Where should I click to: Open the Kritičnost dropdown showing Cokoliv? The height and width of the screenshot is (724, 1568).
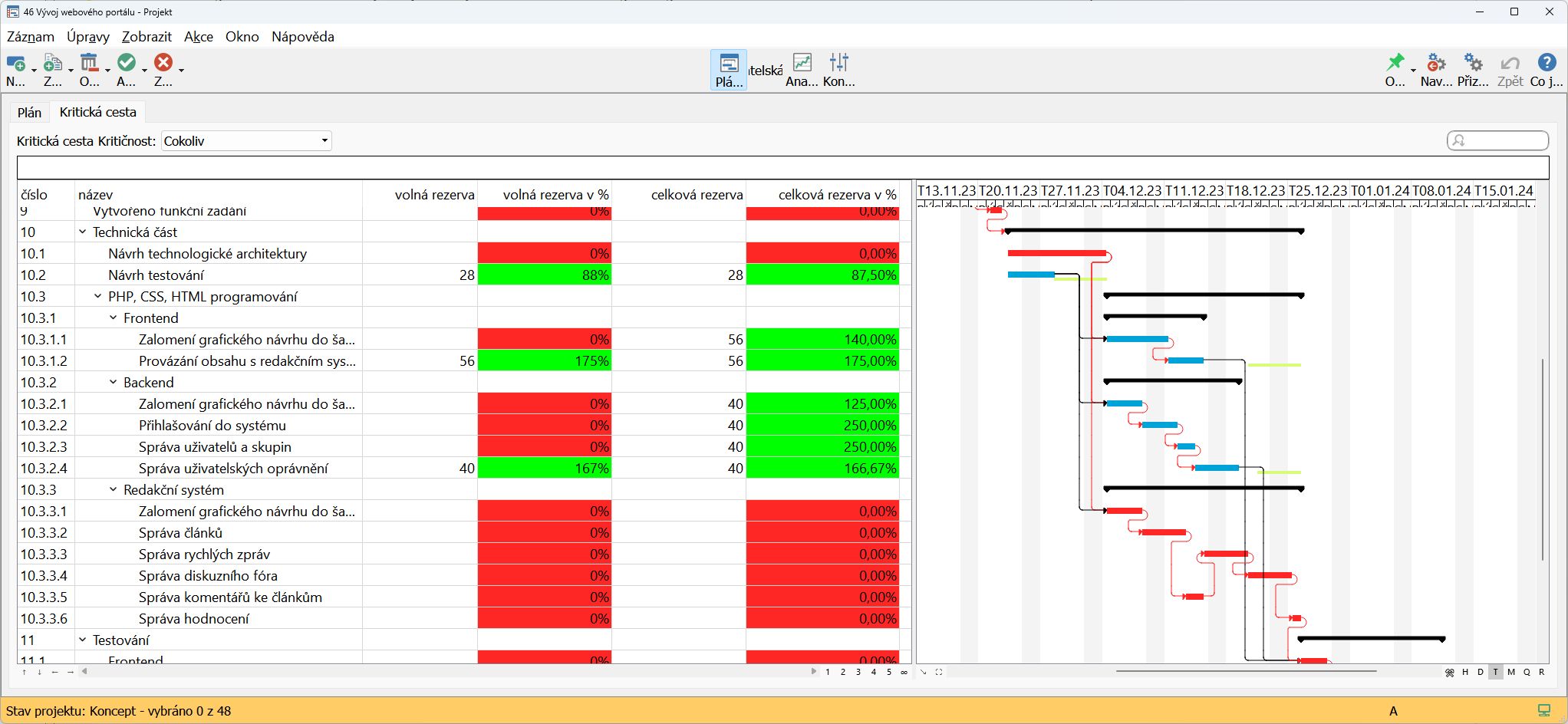coord(246,141)
